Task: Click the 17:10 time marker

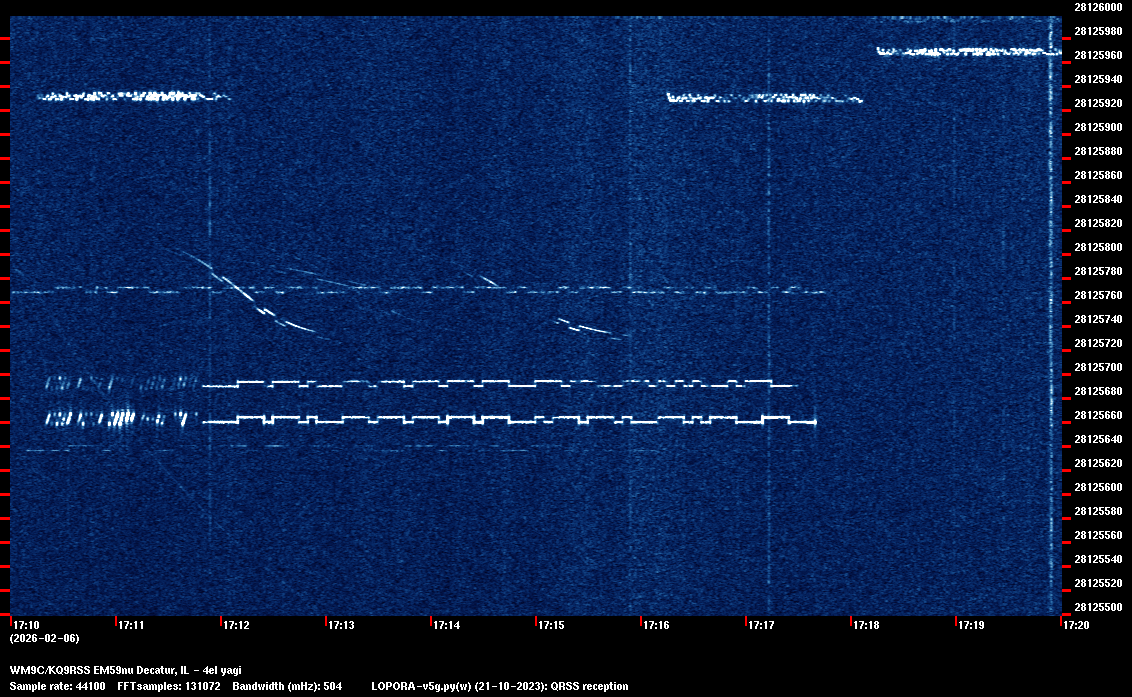Action: pos(25,625)
